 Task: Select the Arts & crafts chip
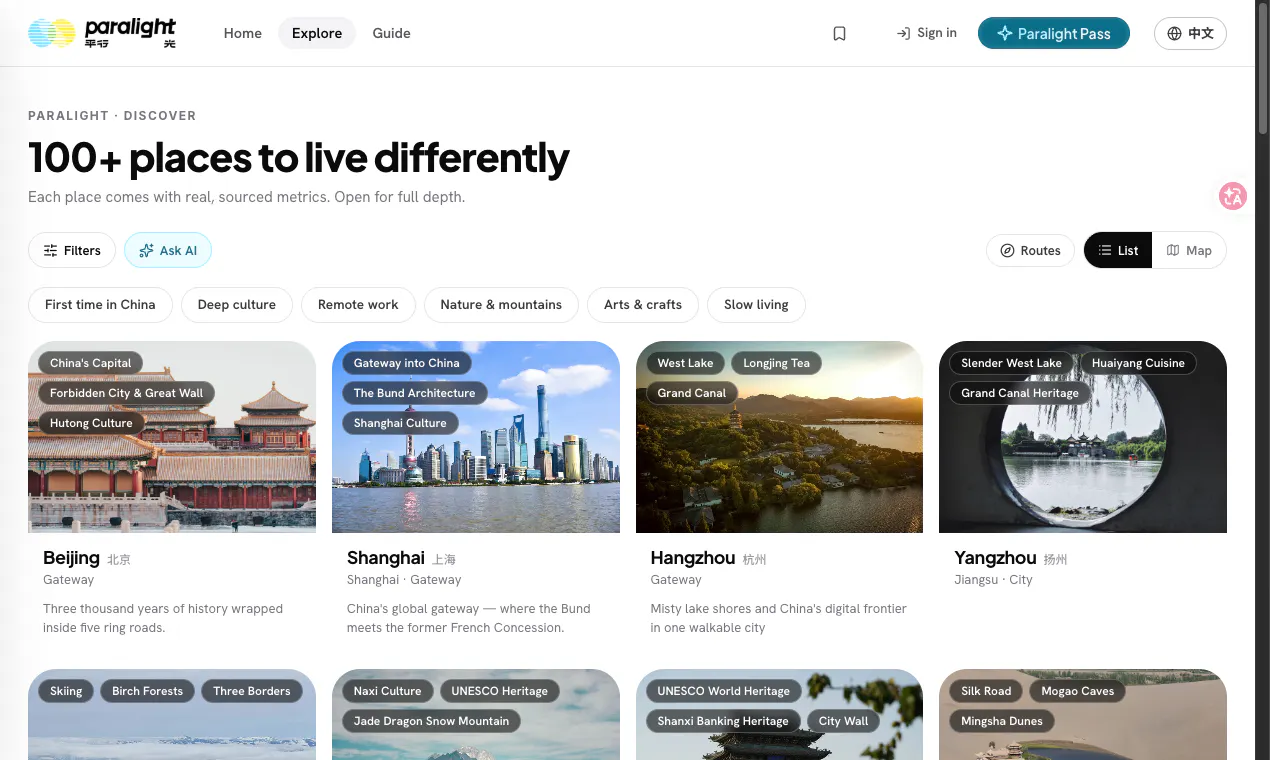(643, 305)
